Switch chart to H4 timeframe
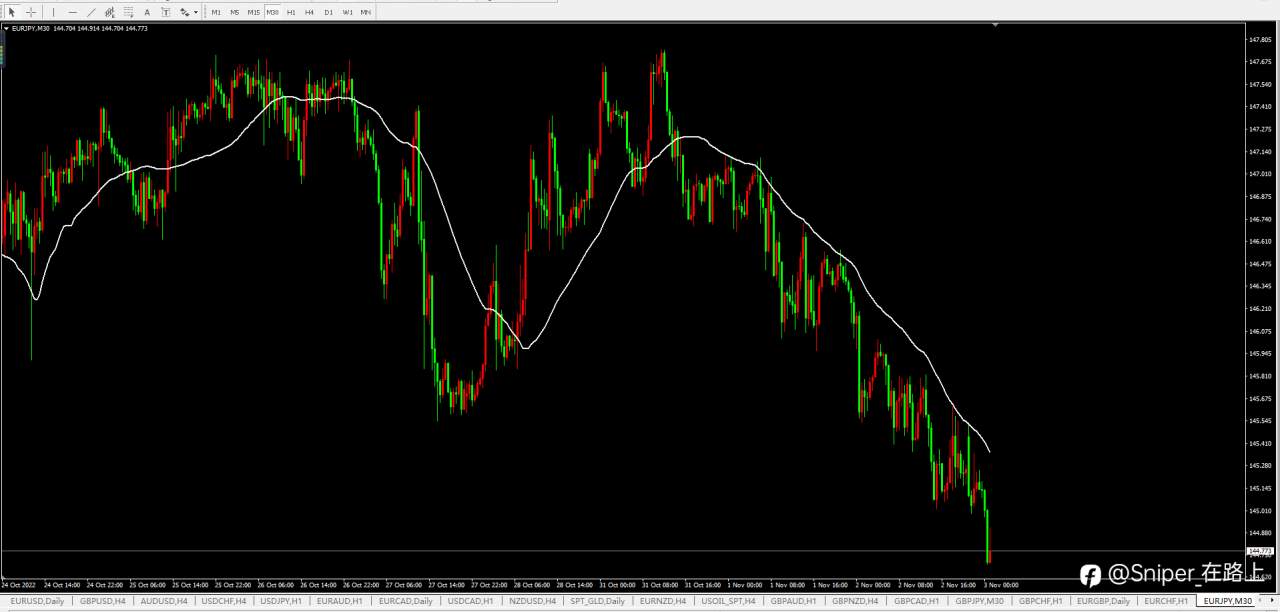The width and height of the screenshot is (1280, 612). click(x=310, y=12)
